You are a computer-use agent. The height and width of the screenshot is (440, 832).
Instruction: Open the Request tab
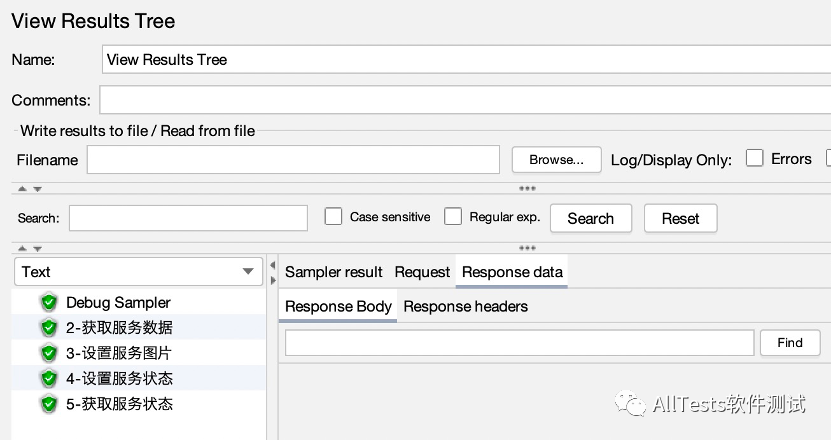(x=422, y=272)
